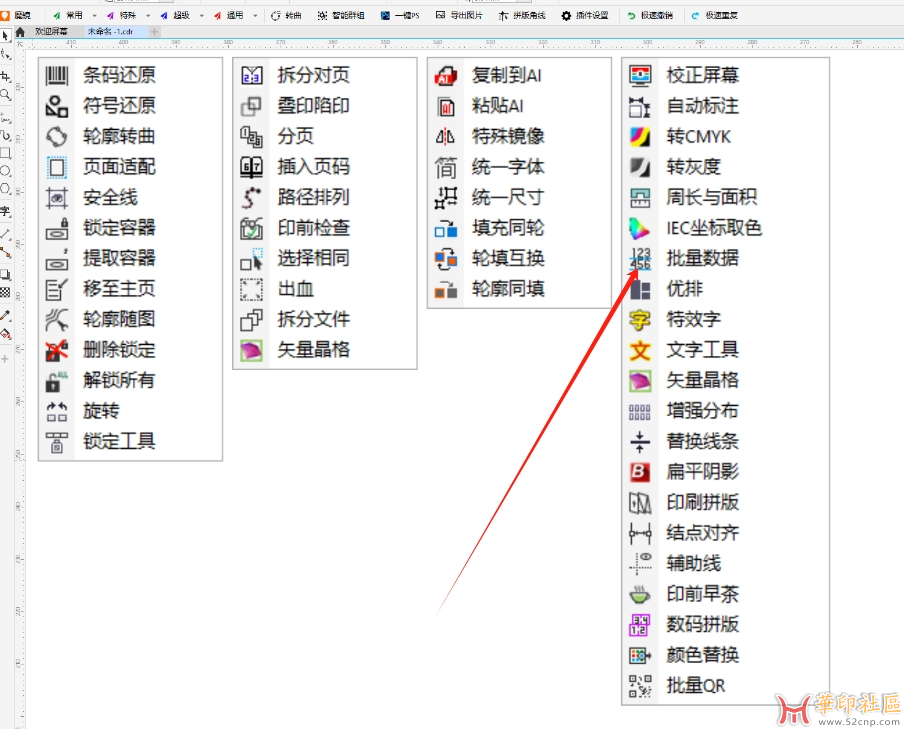Click the 轮填互换 swap icon

[446, 258]
